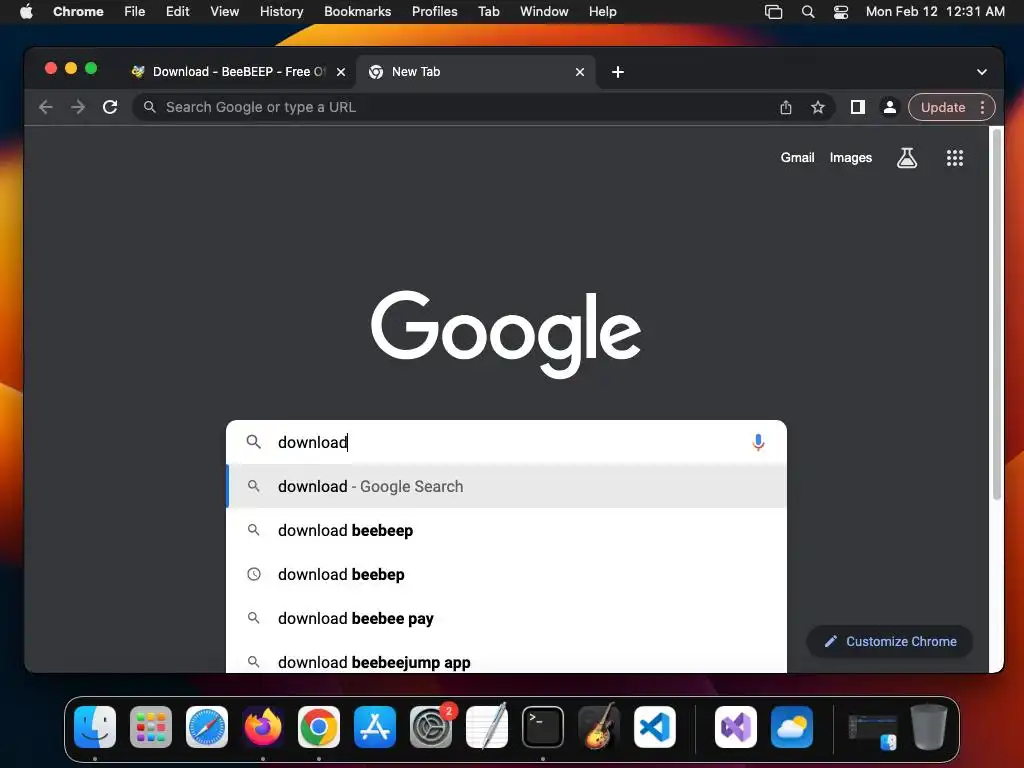Open the profile avatar icon

(889, 107)
